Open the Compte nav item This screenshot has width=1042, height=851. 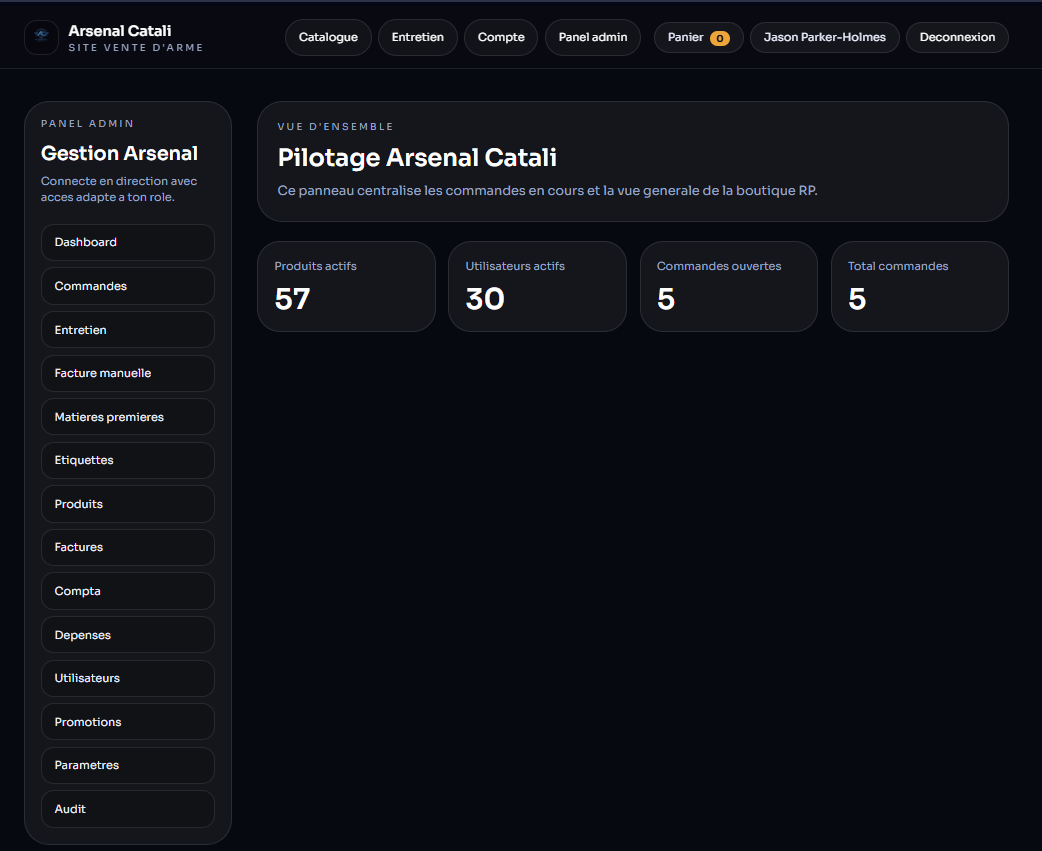click(501, 37)
